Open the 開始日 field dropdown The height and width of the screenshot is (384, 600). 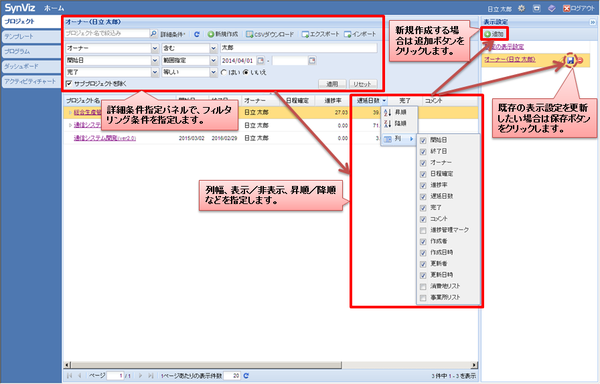tap(155, 60)
